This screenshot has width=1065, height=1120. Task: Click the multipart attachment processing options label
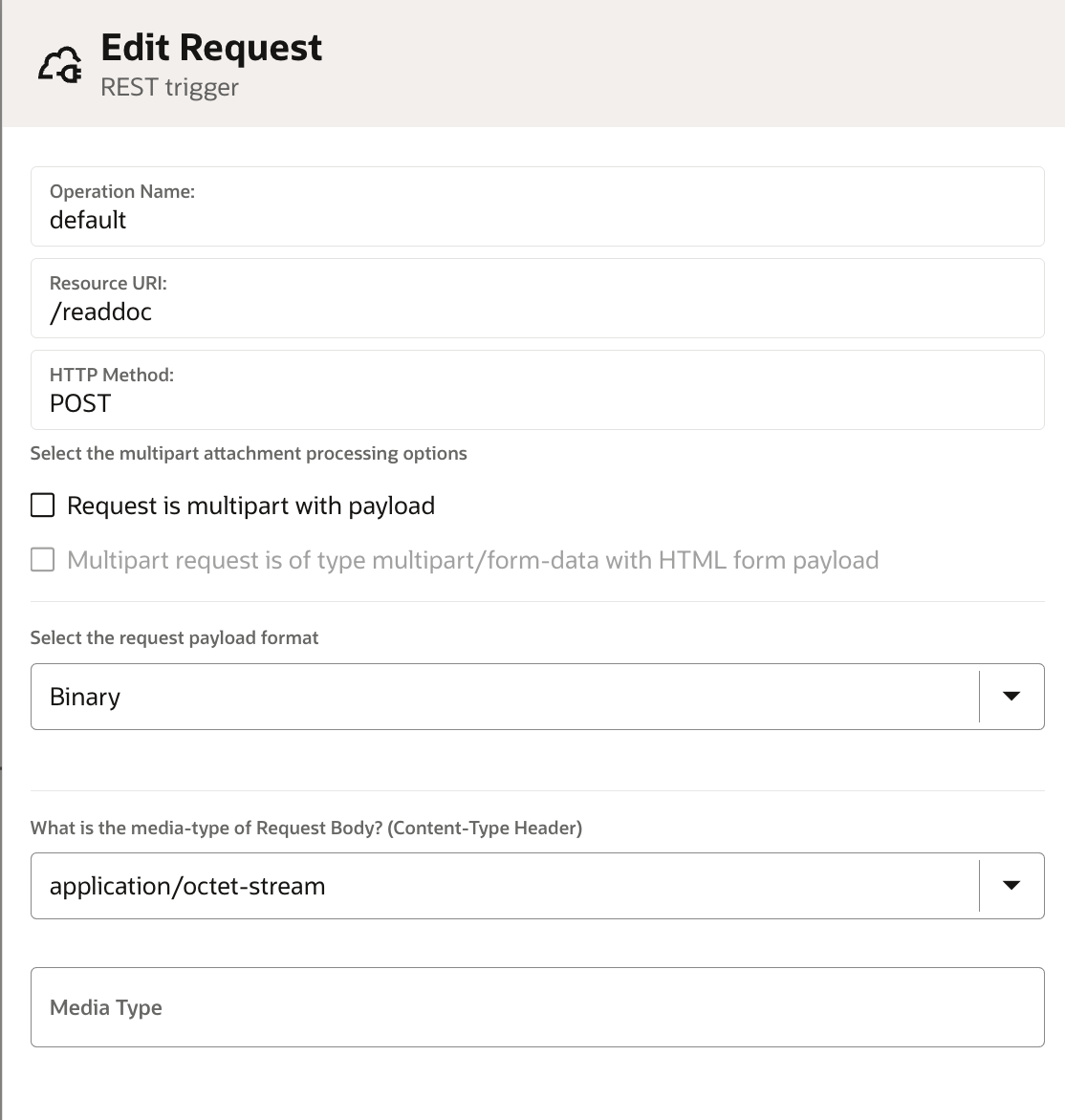coord(249,454)
